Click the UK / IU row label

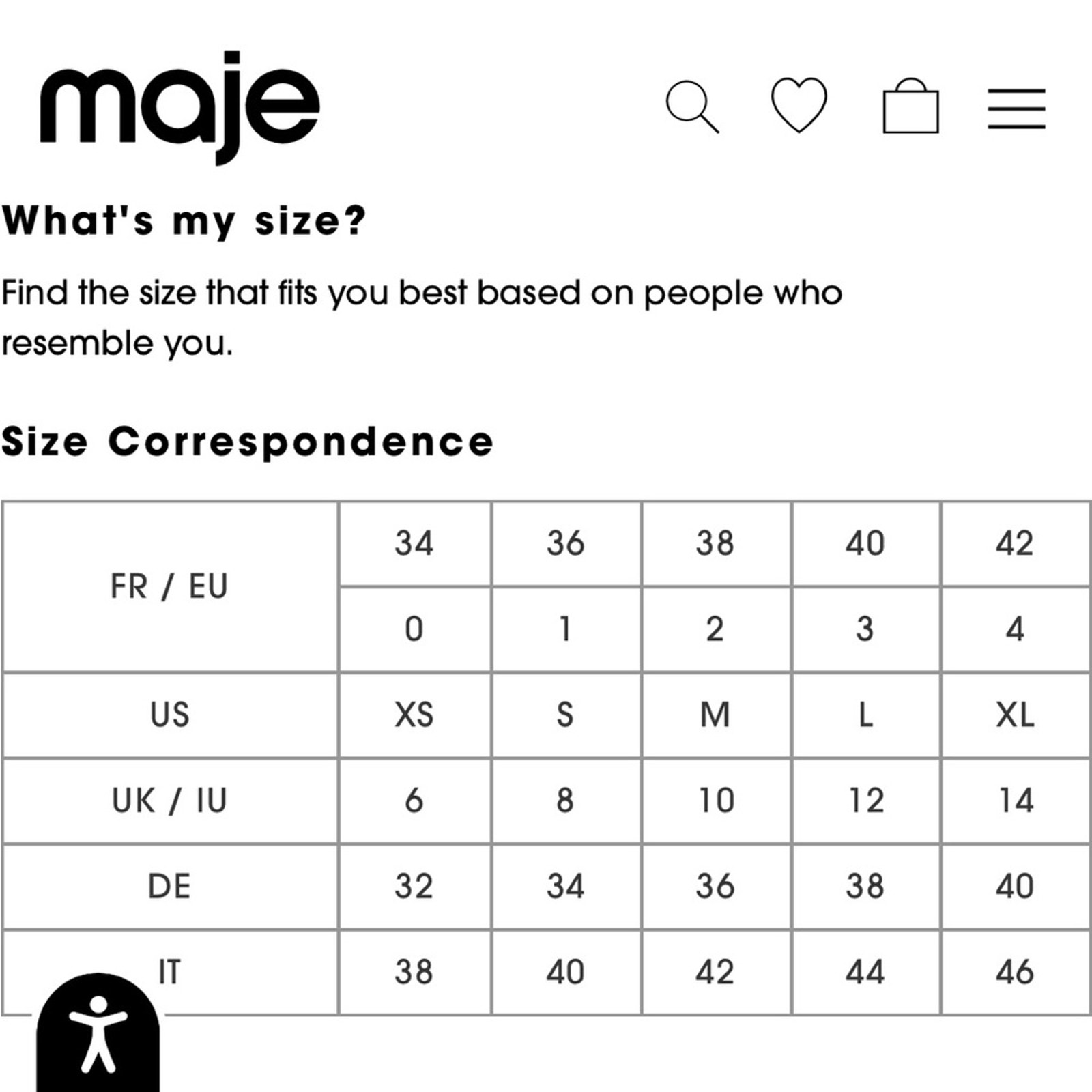(170, 801)
